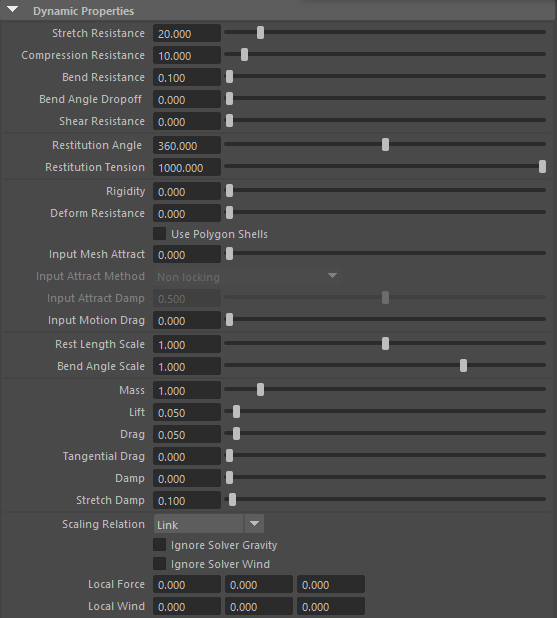Click the Damp value field
The width and height of the screenshot is (557, 618).
(187, 479)
